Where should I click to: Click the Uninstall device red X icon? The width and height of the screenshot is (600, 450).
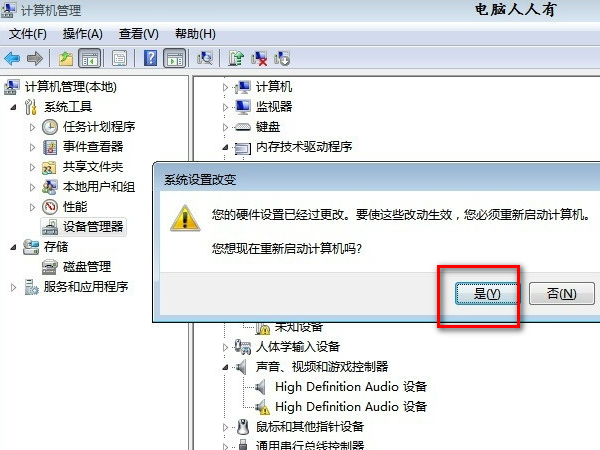point(259,58)
